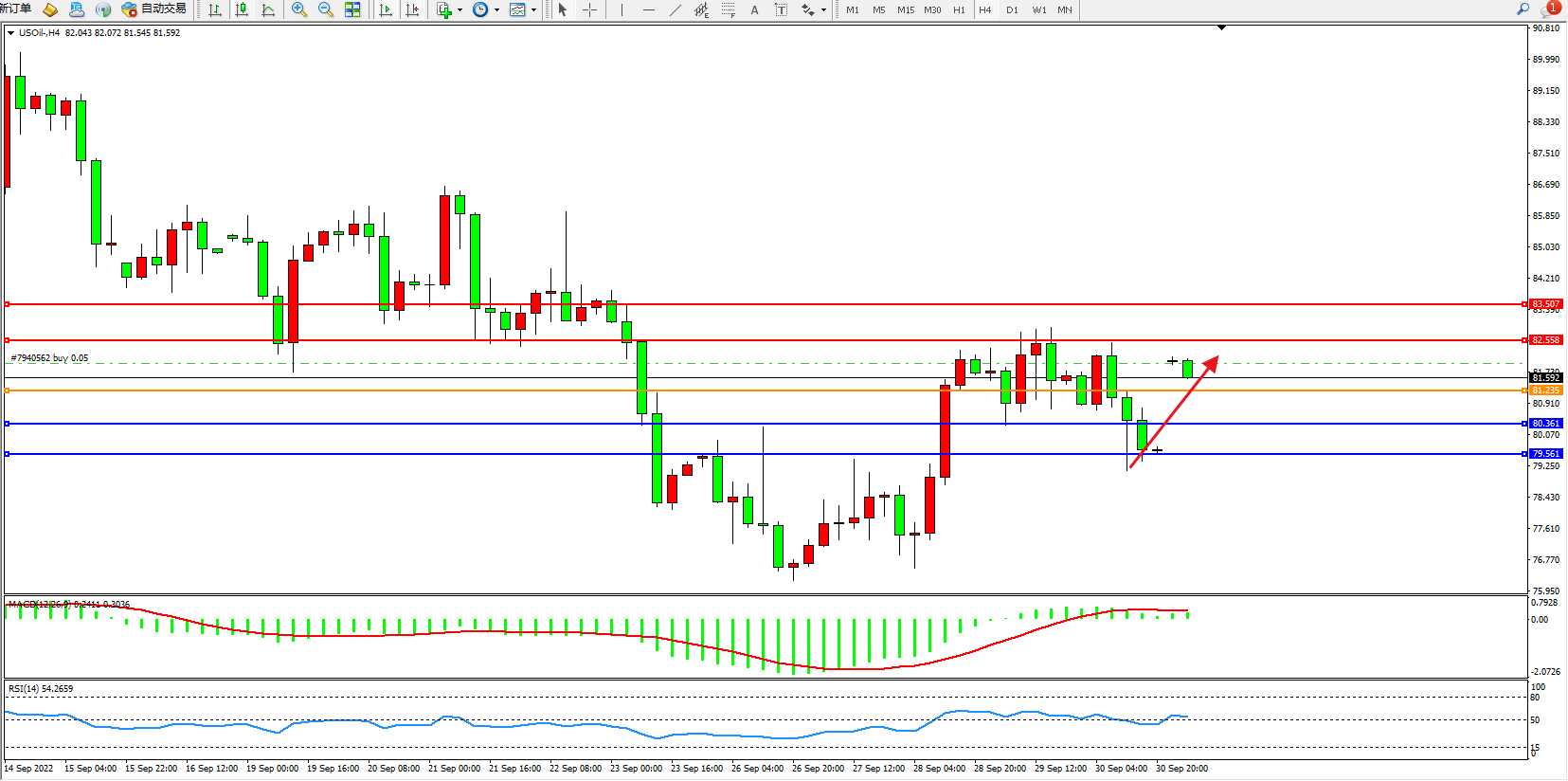The width and height of the screenshot is (1568, 781).
Task: Expand the templates dropdown arrow
Action: pos(534,9)
